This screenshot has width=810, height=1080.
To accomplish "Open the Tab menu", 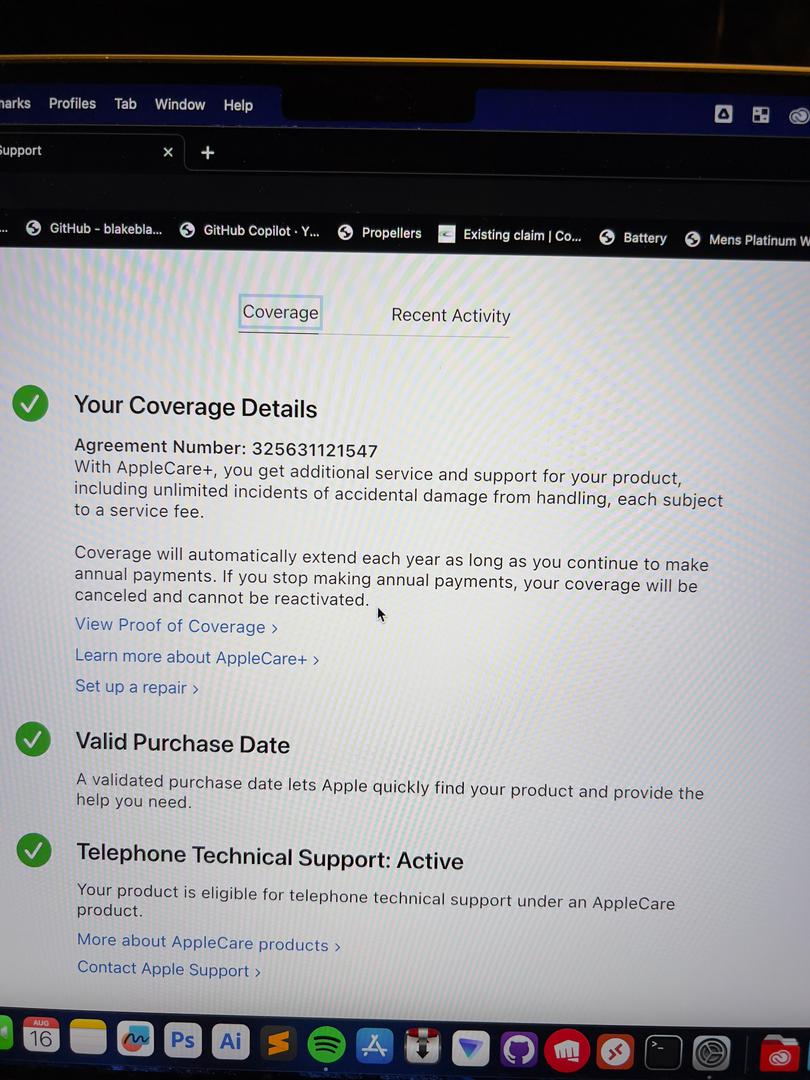I will click(x=125, y=104).
